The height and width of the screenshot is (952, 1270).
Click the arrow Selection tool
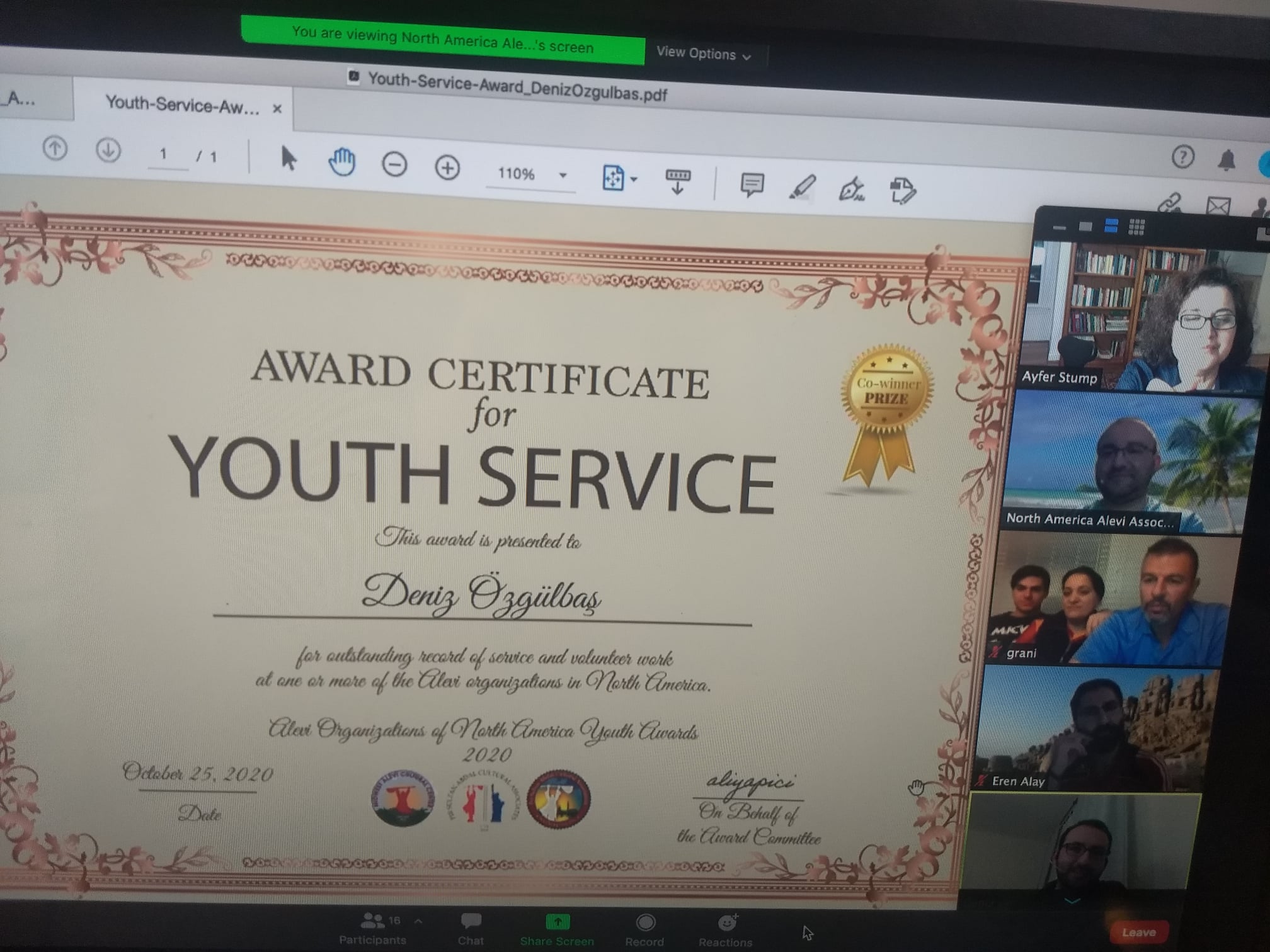click(289, 159)
